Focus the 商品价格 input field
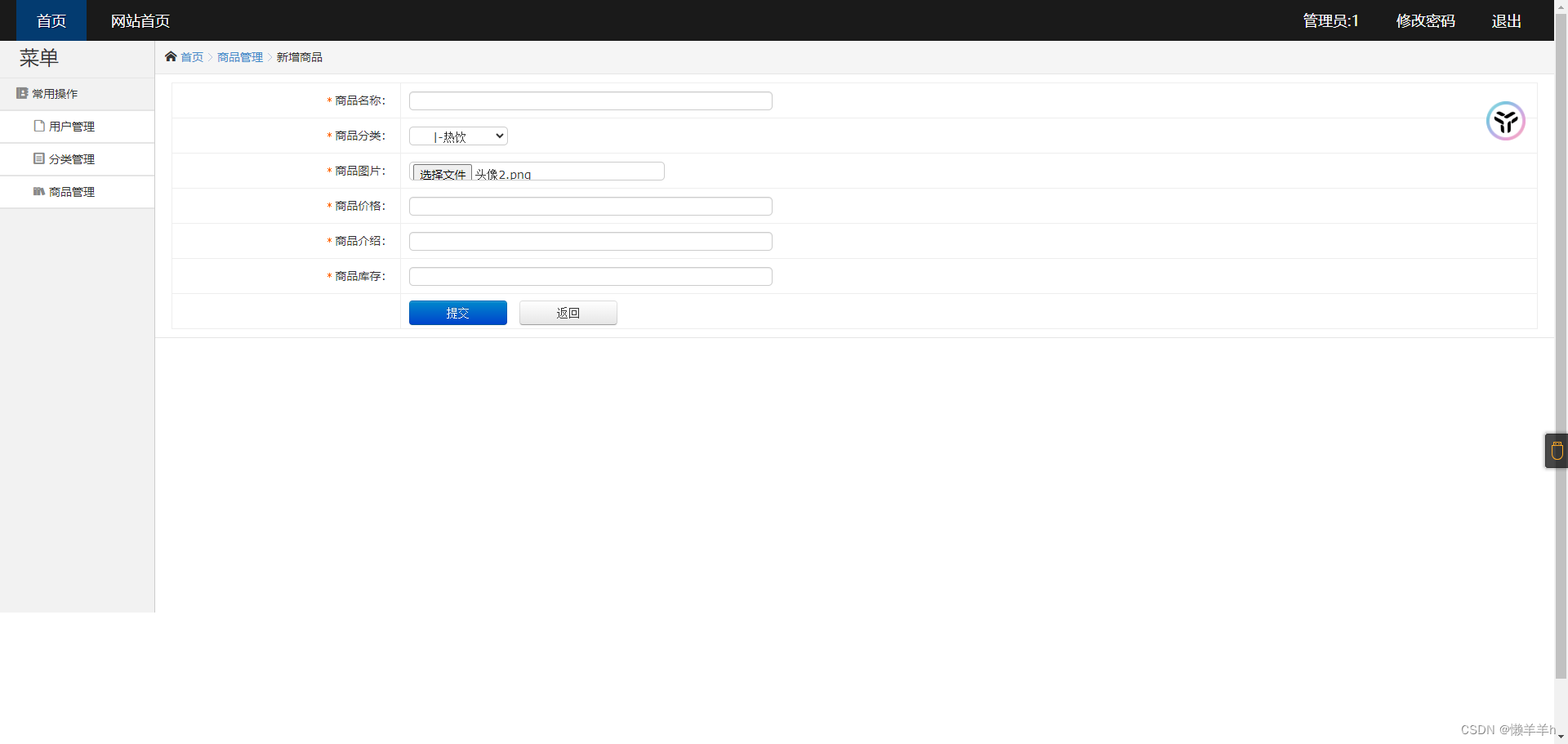 click(x=590, y=206)
